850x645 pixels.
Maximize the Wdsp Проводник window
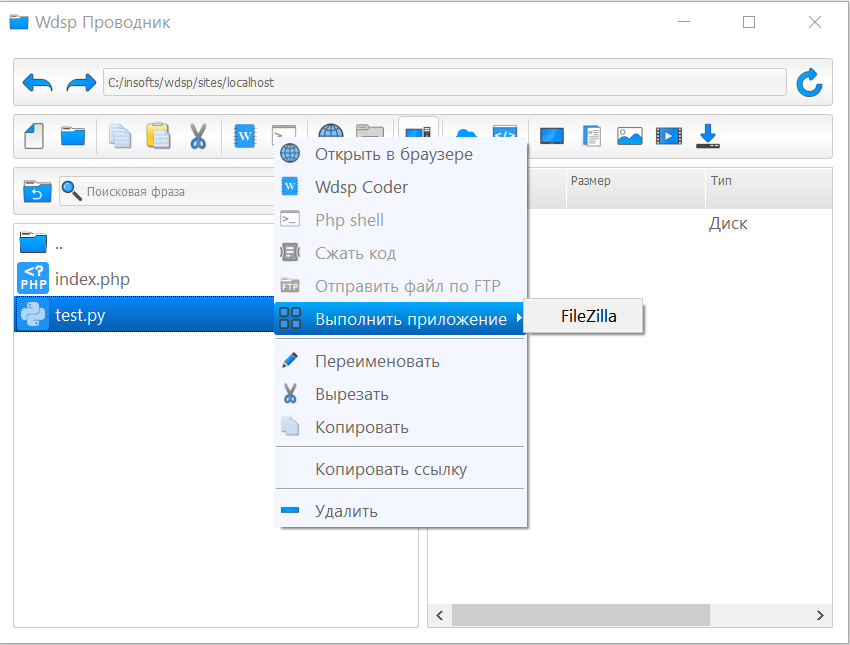pyautogui.click(x=749, y=22)
